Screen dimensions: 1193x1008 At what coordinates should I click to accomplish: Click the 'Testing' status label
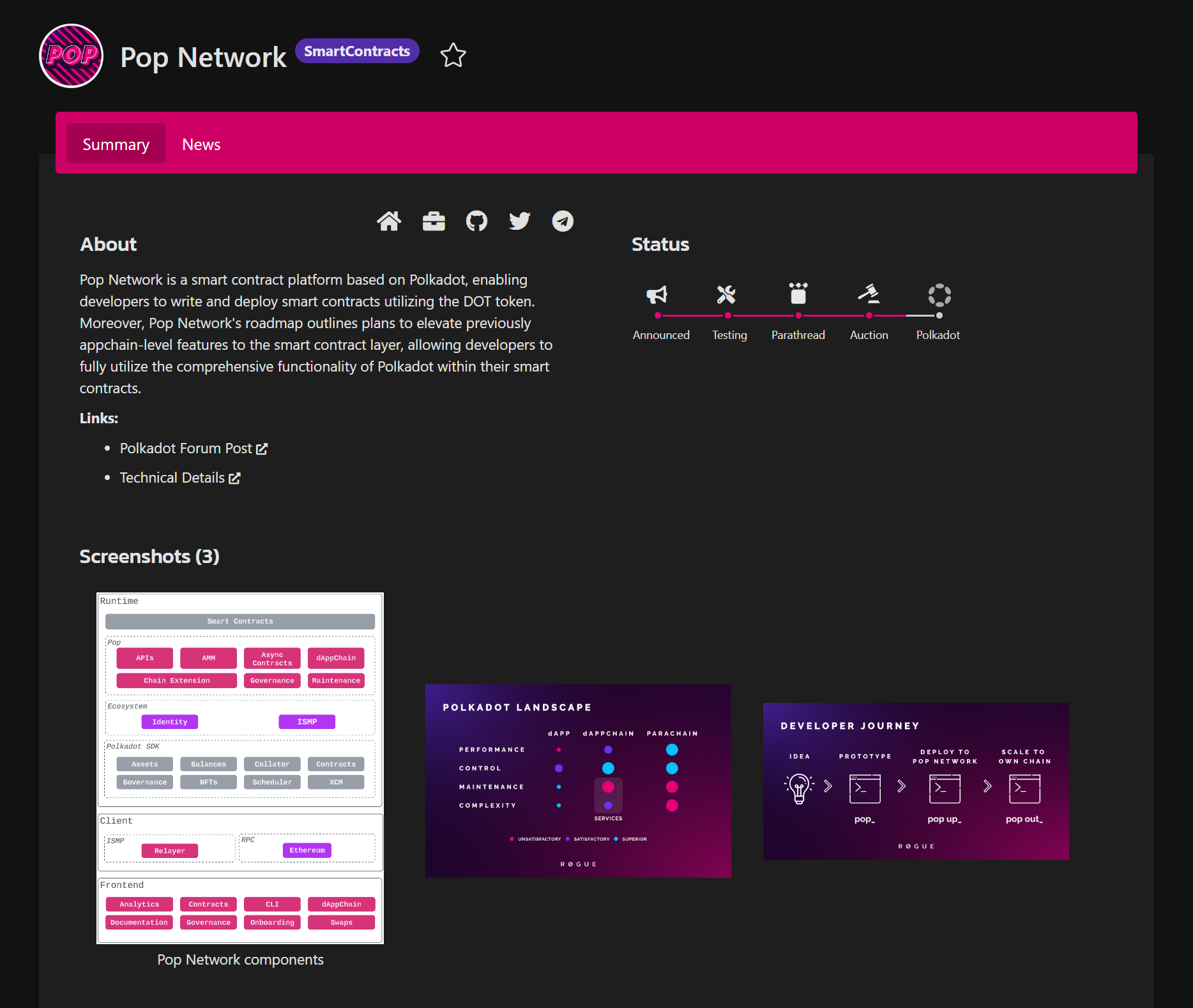[x=729, y=335]
